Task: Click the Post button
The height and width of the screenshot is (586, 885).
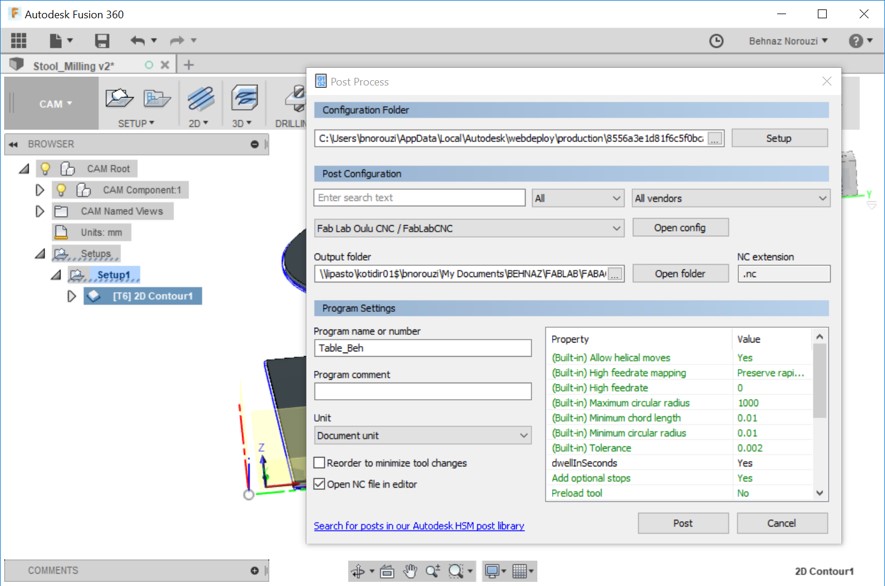Action: [683, 523]
